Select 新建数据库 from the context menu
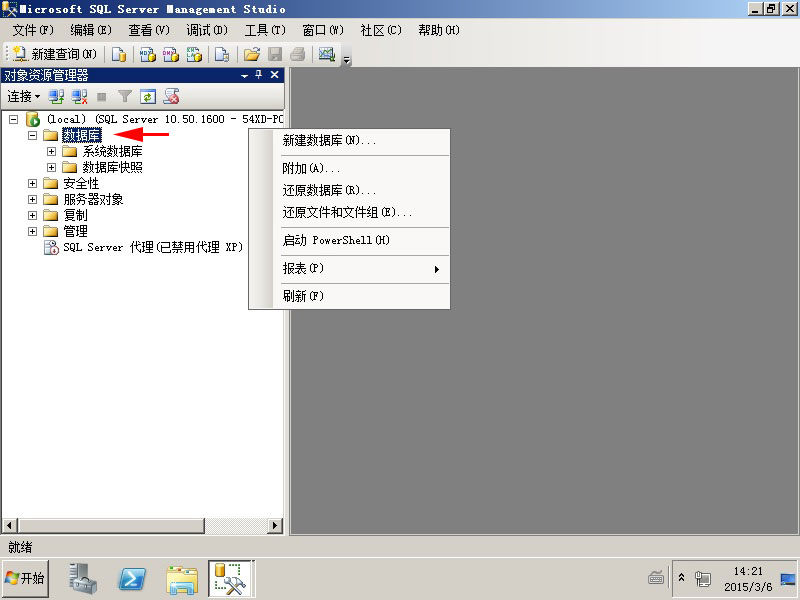Viewport: 800px width, 600px height. pos(329,141)
